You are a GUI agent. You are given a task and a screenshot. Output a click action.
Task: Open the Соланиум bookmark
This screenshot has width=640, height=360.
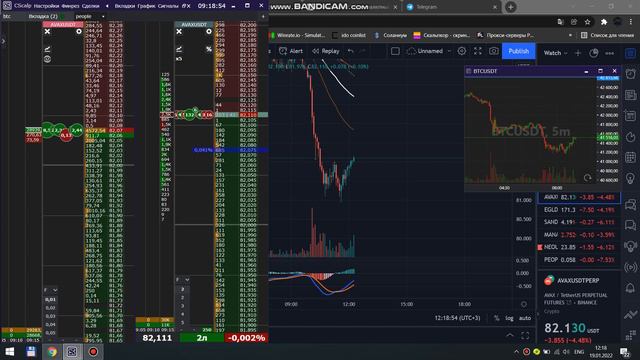pyautogui.click(x=391, y=36)
